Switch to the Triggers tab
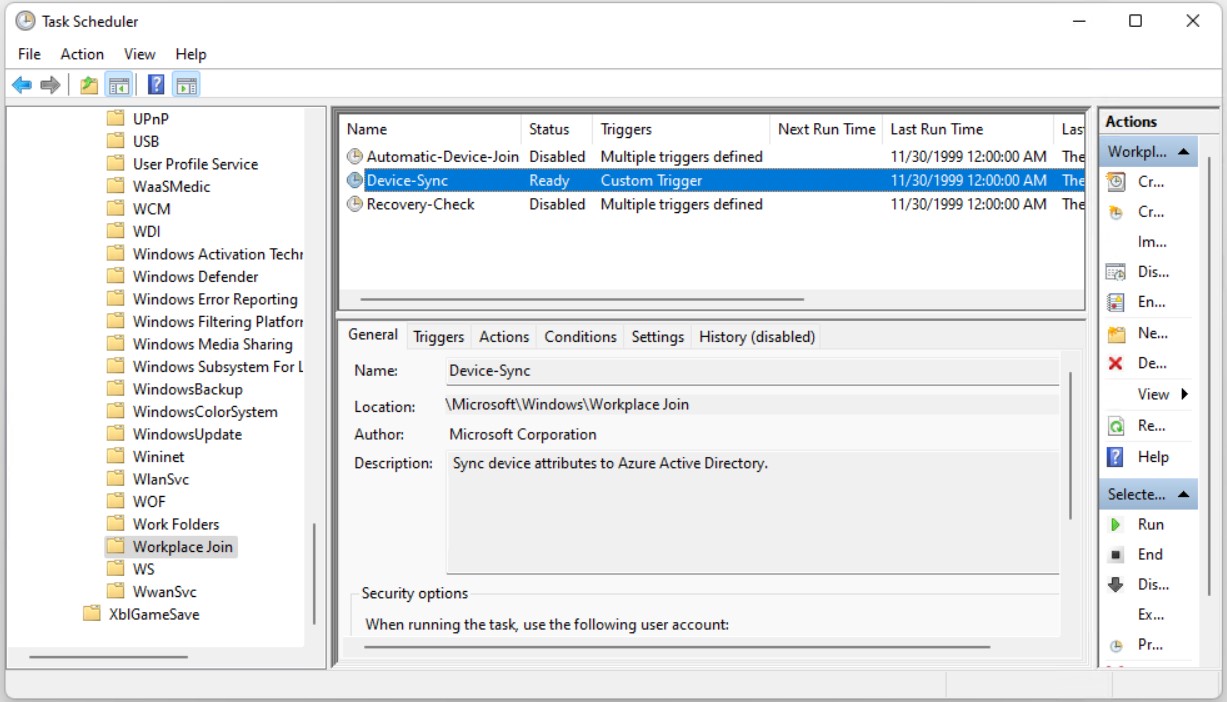 (x=439, y=337)
